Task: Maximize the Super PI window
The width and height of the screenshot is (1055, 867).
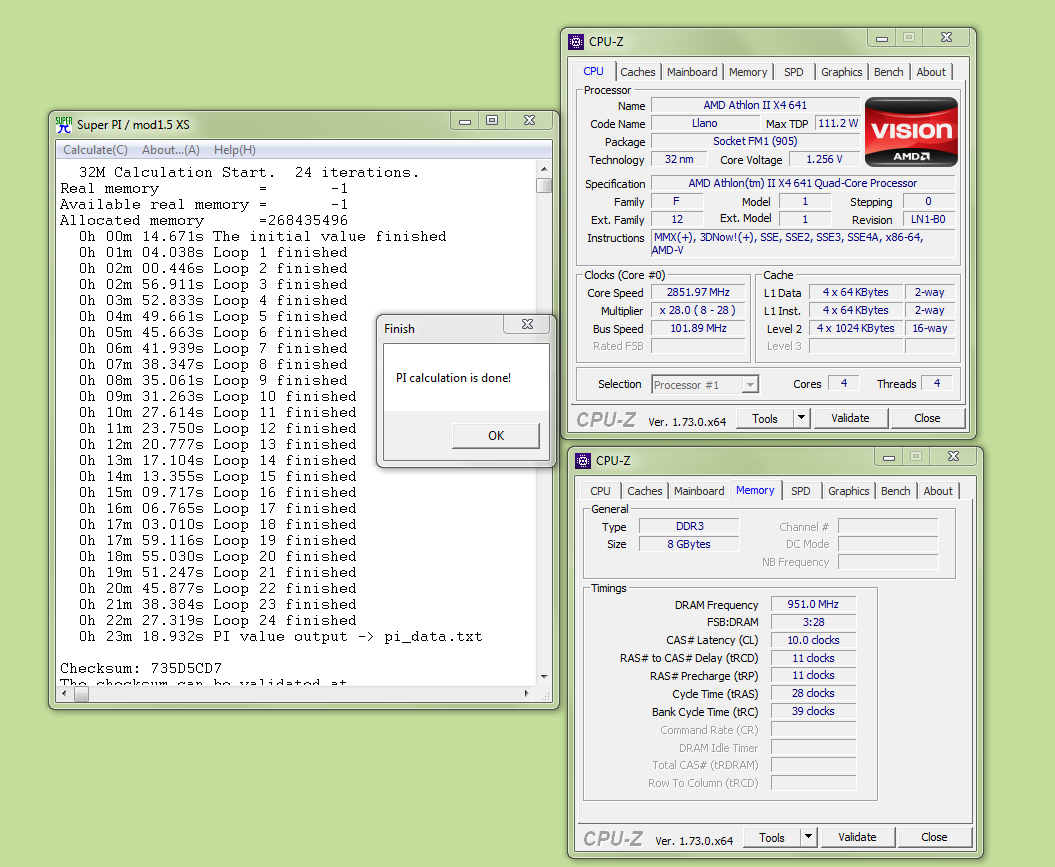Action: tap(493, 120)
